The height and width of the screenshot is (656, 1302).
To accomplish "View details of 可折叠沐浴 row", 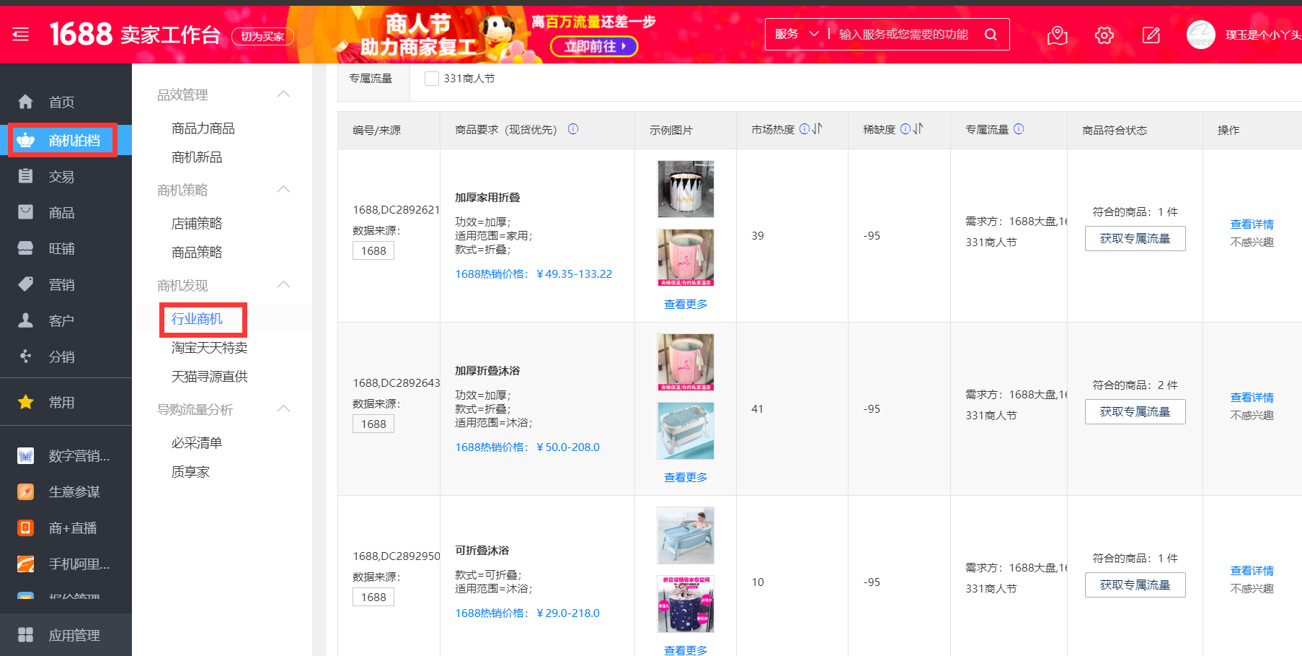I will tap(1251, 571).
